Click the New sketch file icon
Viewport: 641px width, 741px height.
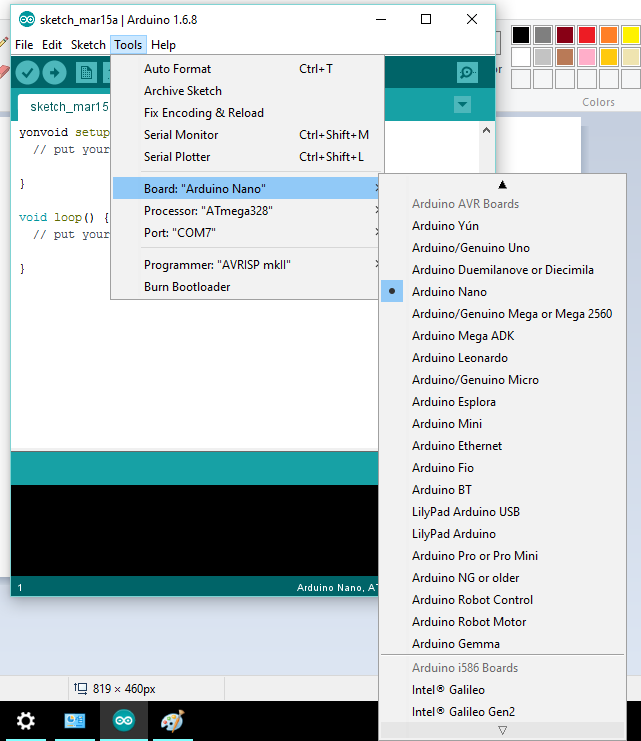click(x=86, y=73)
